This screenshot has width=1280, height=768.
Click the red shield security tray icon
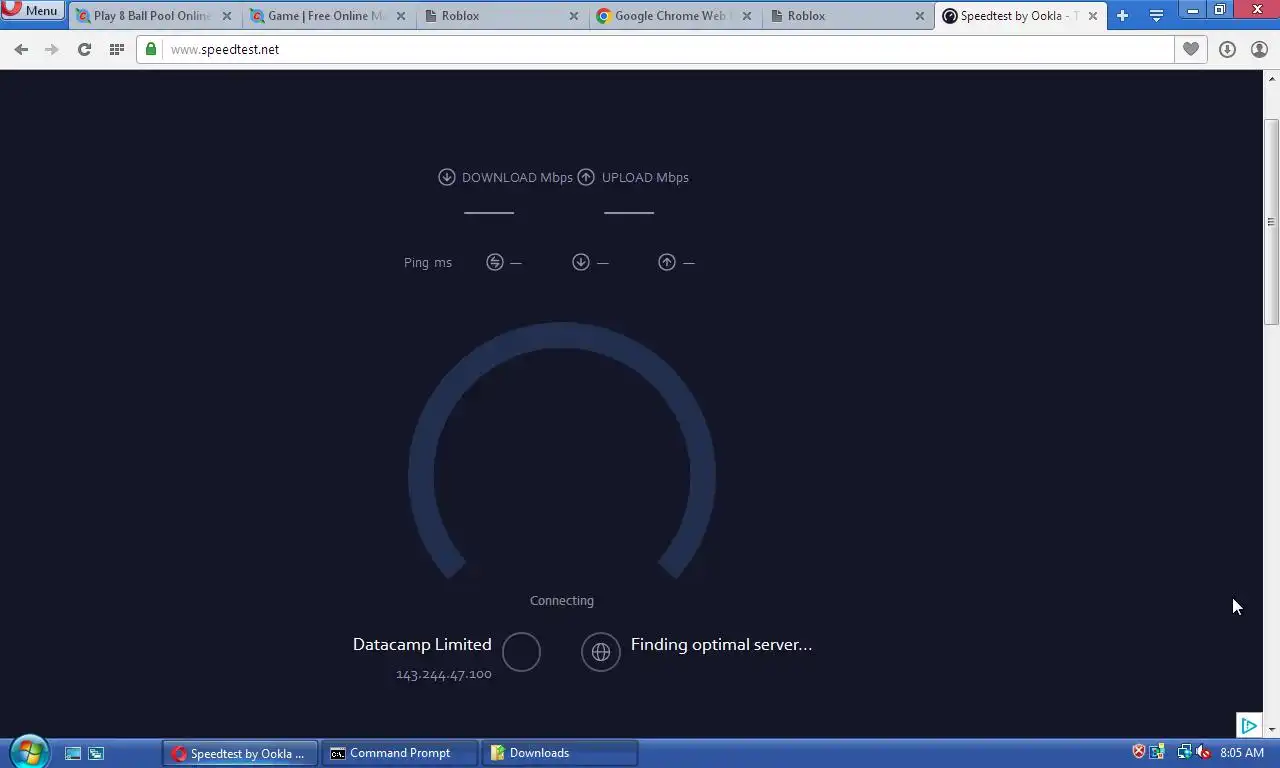point(1138,752)
